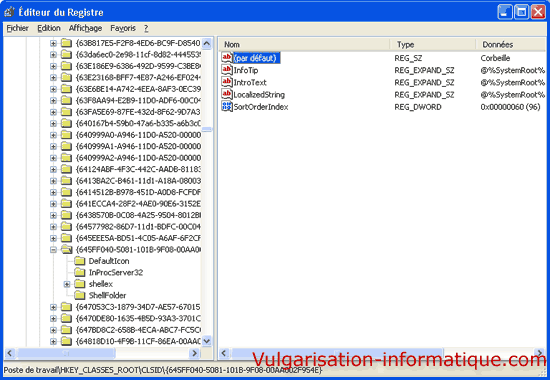Open the ? help menu

coord(146,28)
